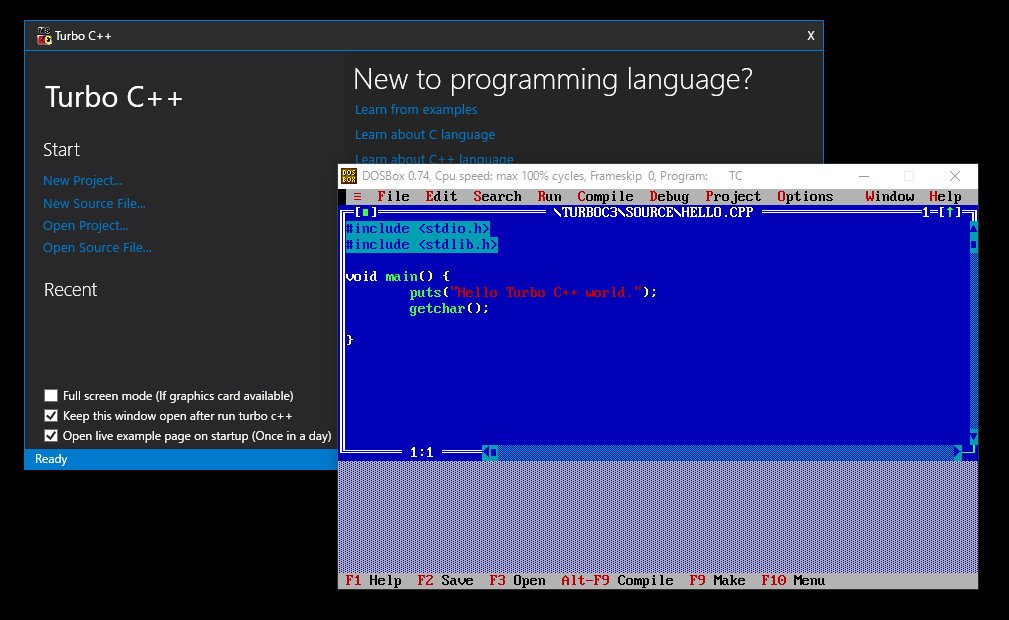
Task: Click the horizontal scrollbar track
Action: pos(725,452)
